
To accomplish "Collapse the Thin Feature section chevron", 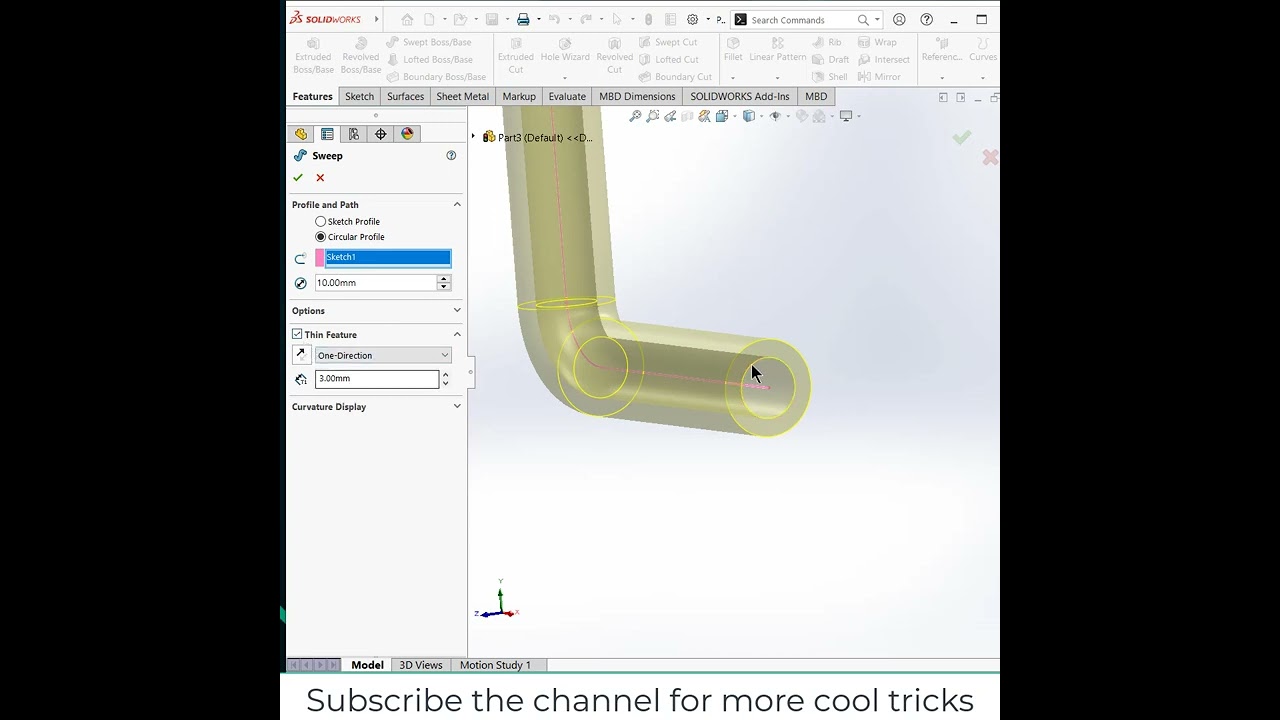I will (457, 335).
